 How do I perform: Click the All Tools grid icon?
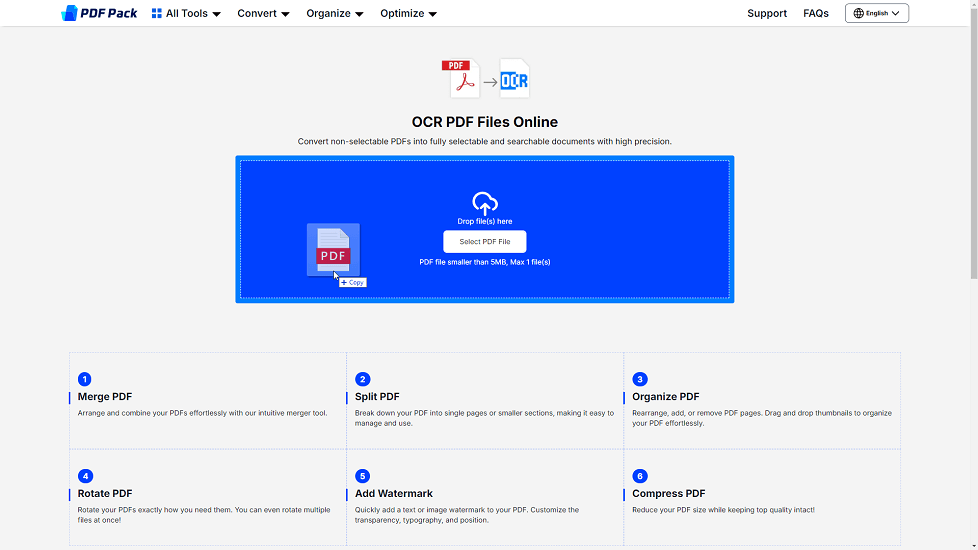157,14
